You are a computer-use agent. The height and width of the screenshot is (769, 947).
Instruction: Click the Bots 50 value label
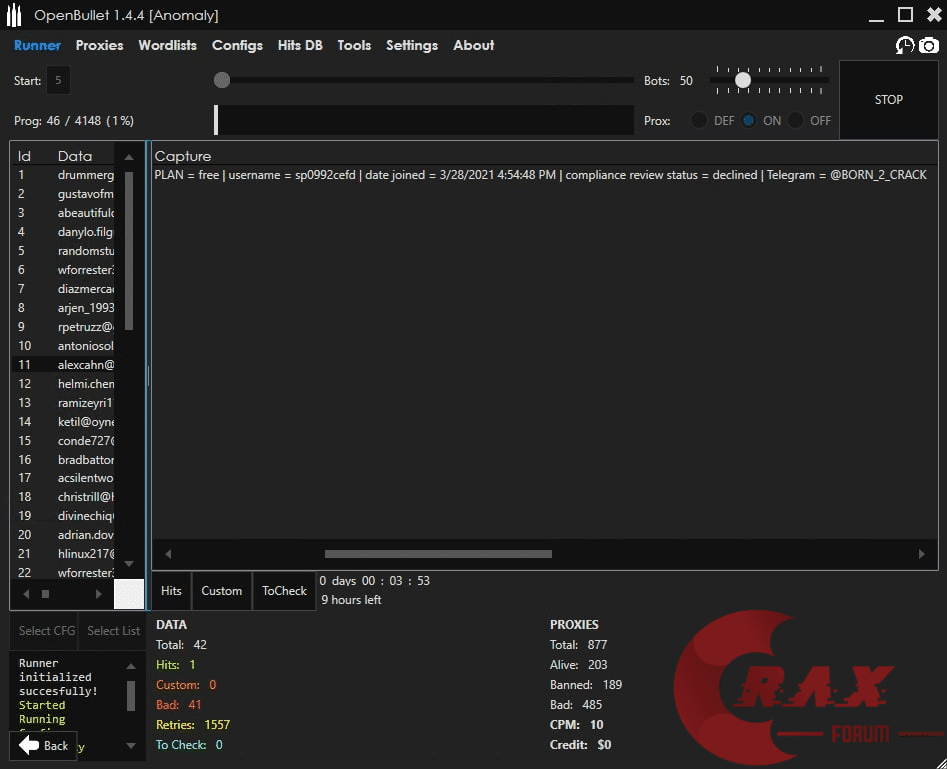686,80
